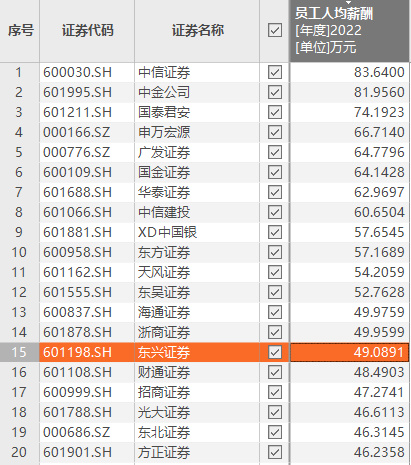
Task: Select the 广发证券 name cell
Action: click(x=164, y=152)
